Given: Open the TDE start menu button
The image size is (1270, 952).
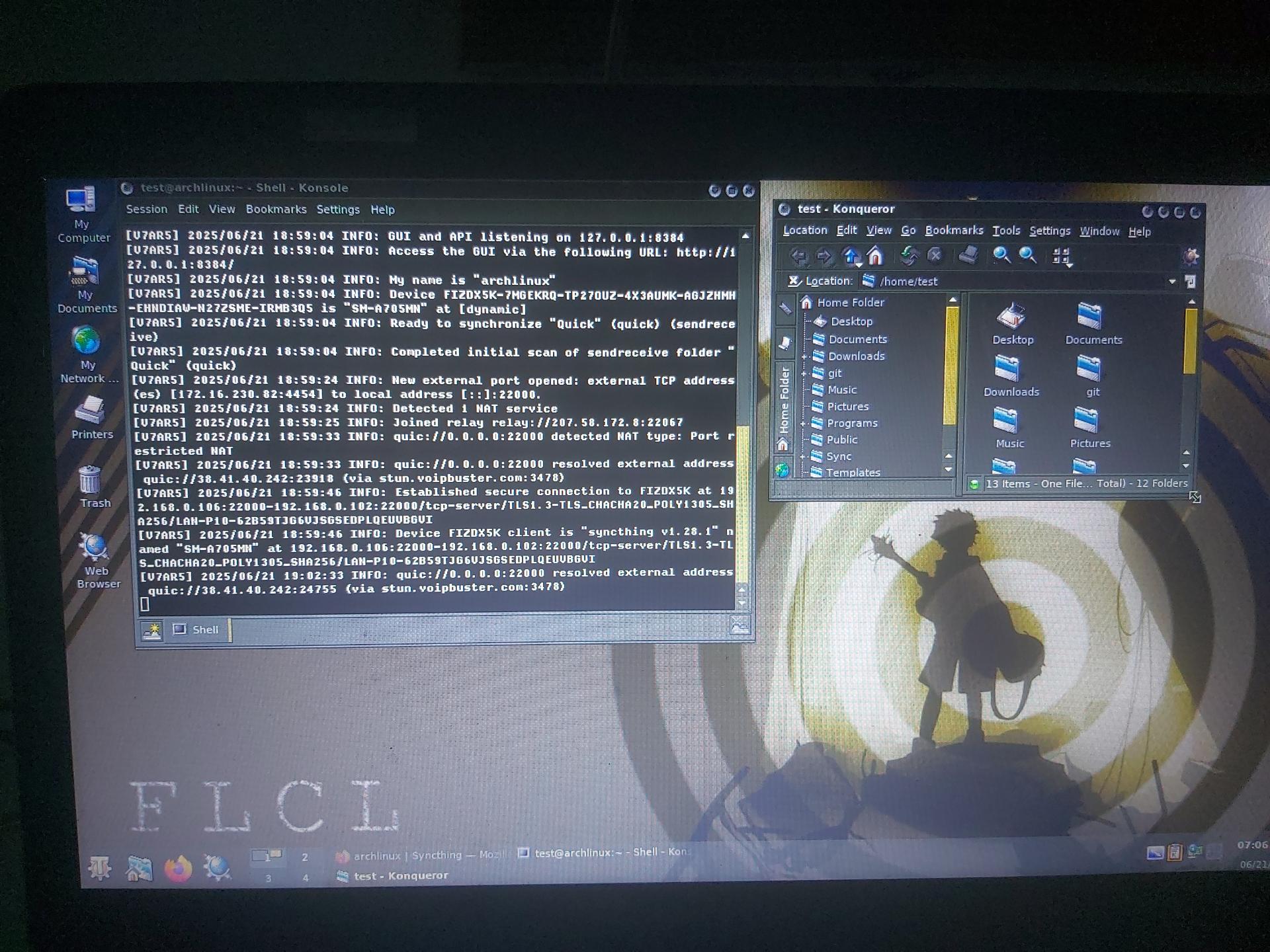Looking at the screenshot, I should (x=99, y=867).
